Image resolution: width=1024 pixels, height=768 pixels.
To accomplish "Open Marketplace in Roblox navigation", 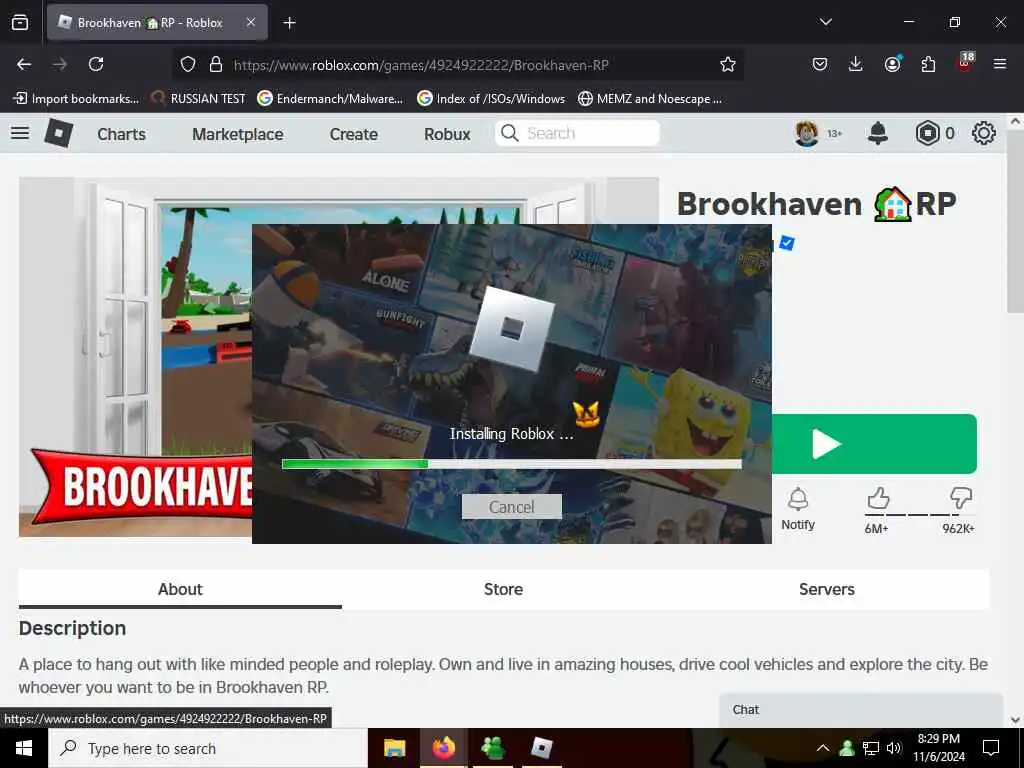I will [238, 134].
